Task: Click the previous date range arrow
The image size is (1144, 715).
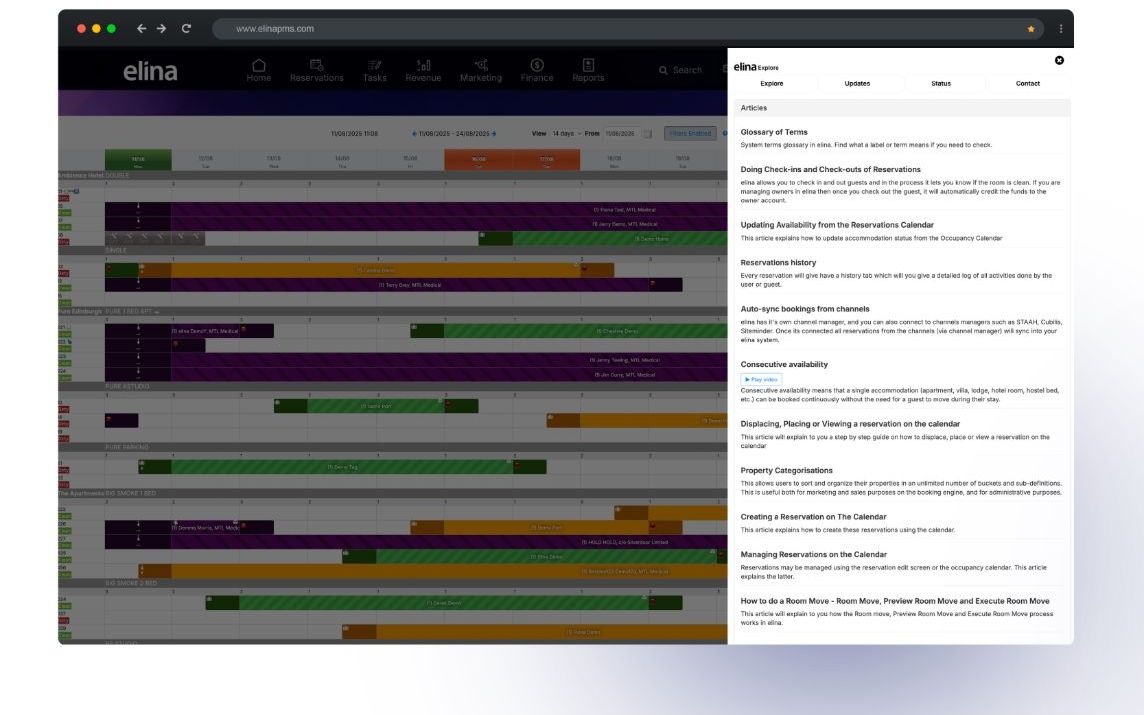Action: pyautogui.click(x=414, y=134)
